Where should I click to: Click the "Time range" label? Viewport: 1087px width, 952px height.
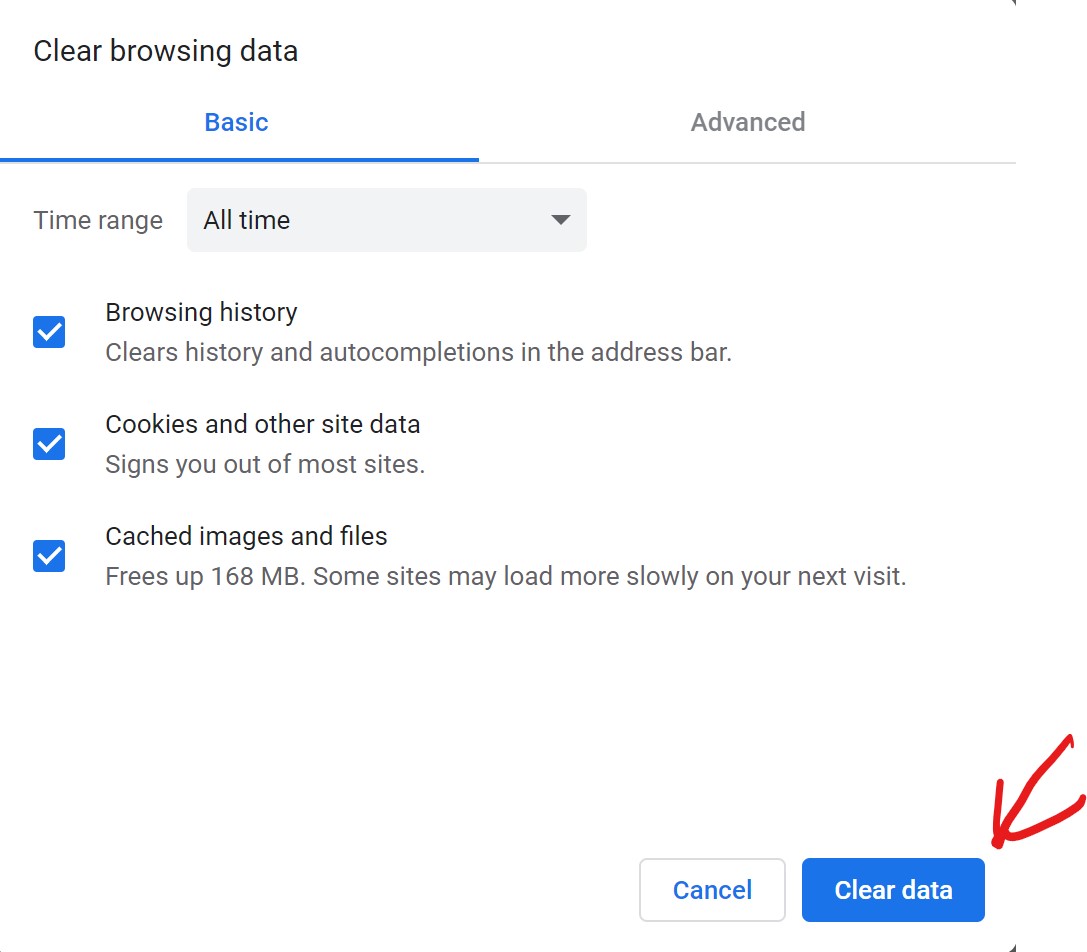pos(98,220)
